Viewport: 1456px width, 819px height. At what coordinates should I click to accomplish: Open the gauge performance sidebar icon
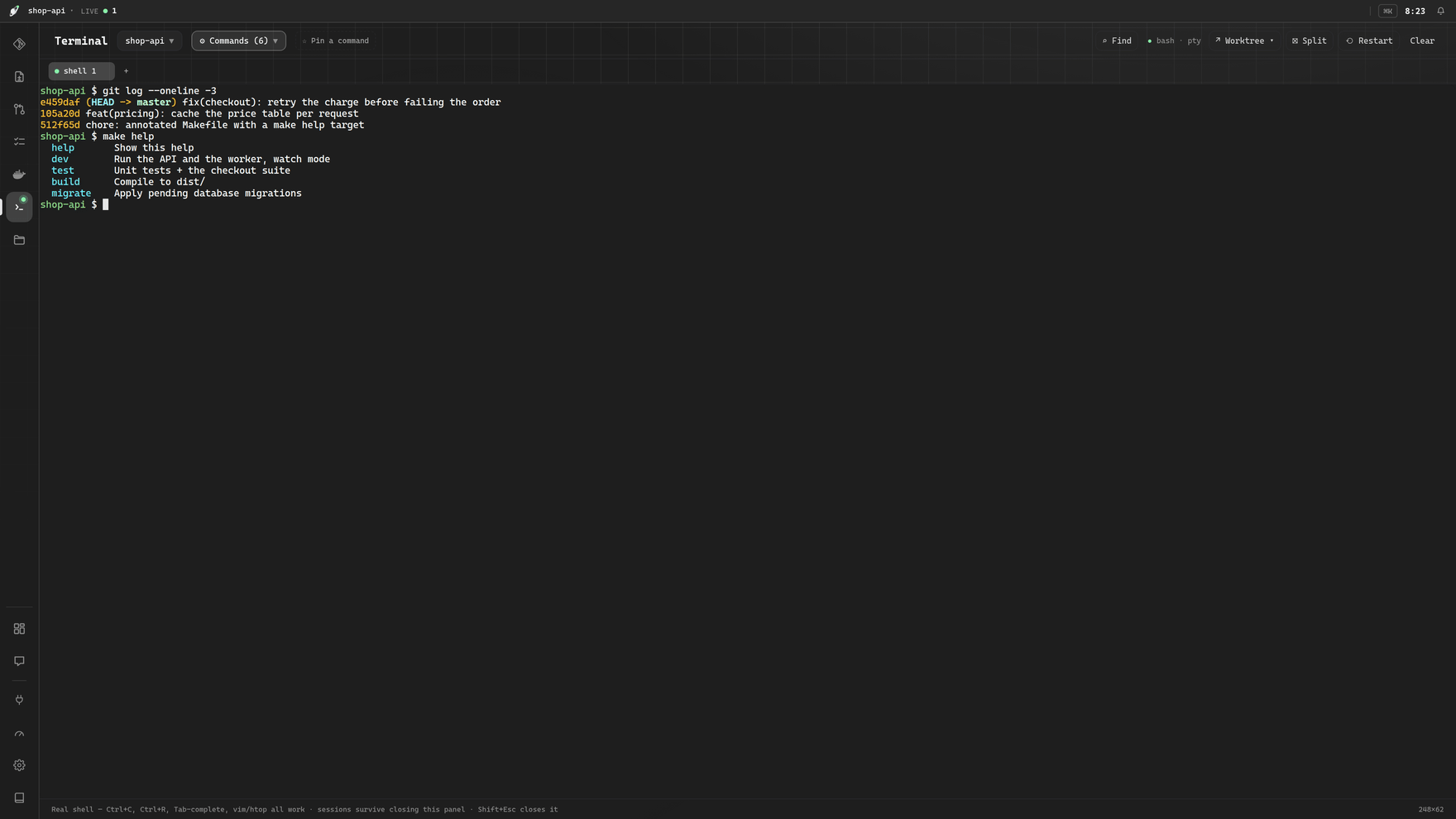pos(19,733)
